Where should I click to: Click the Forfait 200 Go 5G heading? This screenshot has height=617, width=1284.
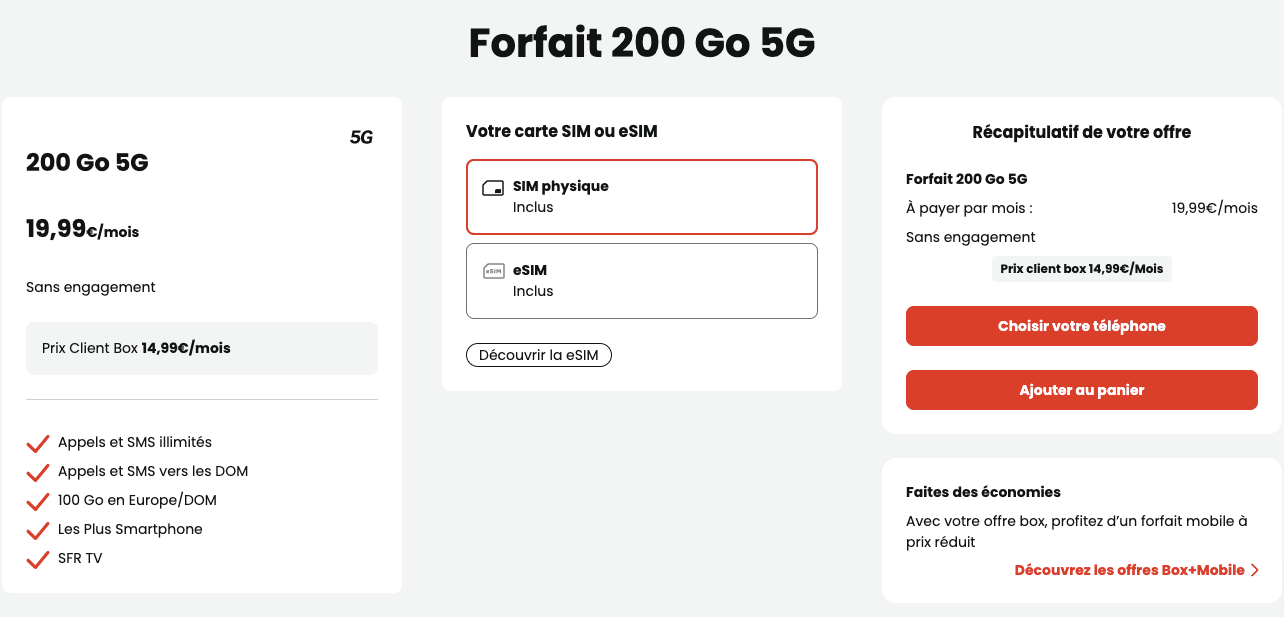pos(642,44)
